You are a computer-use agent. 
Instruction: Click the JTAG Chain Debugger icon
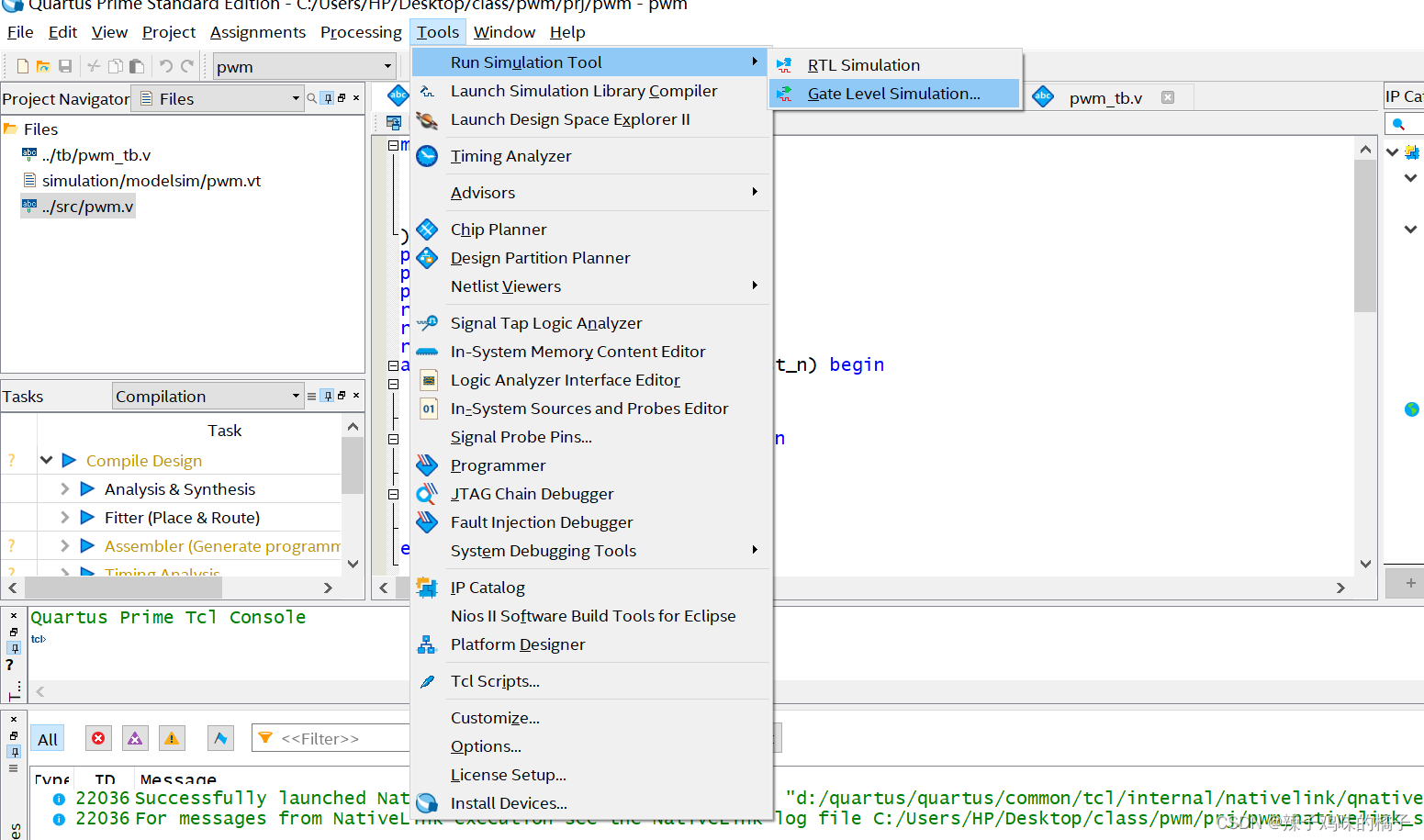[427, 494]
